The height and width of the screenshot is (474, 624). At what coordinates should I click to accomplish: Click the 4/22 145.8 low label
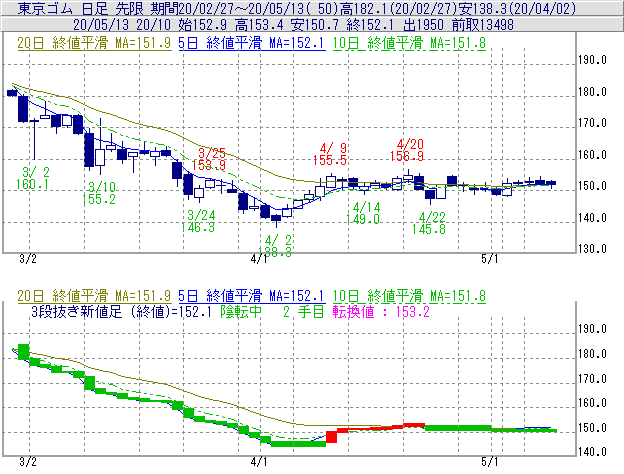coord(429,223)
